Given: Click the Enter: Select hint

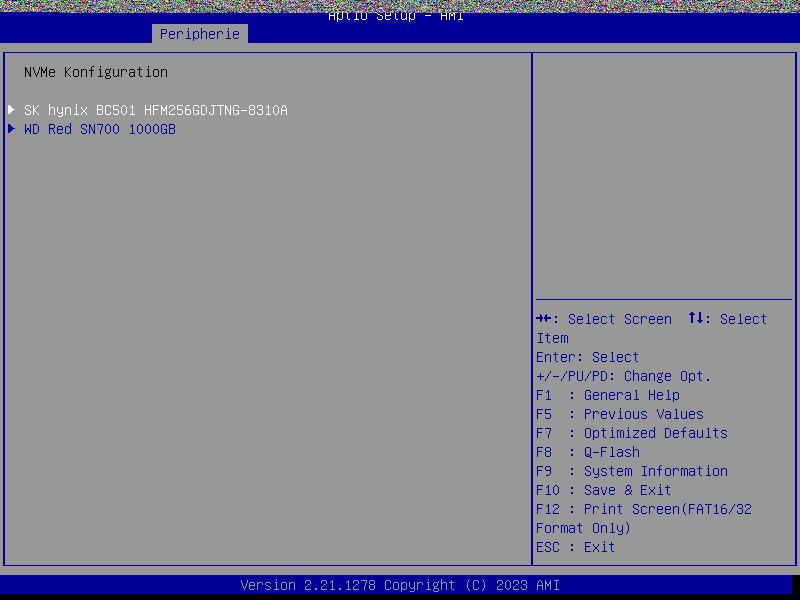Looking at the screenshot, I should pyautogui.click(x=587, y=357).
